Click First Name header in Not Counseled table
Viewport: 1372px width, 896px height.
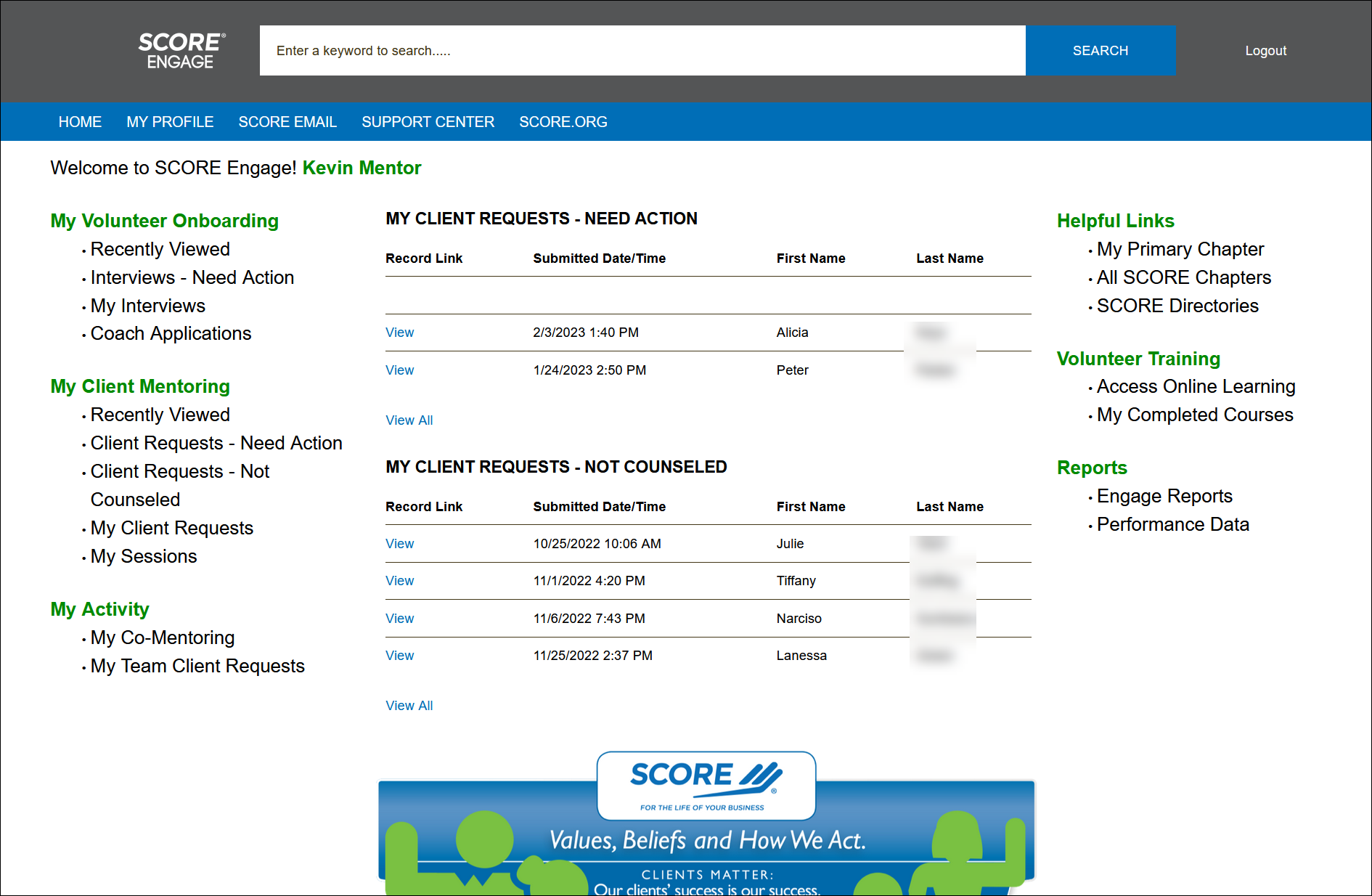point(811,507)
